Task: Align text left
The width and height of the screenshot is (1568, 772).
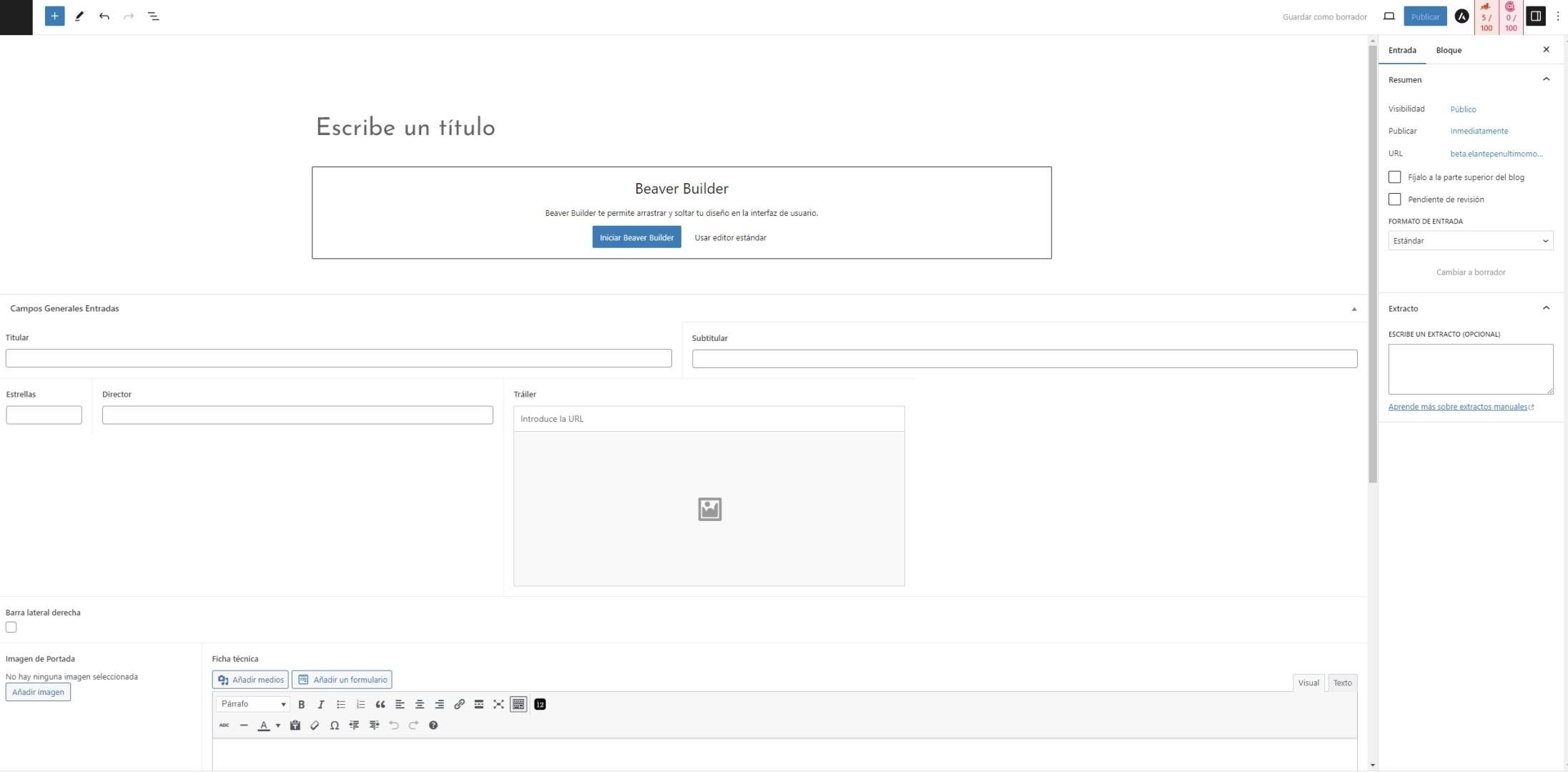Action: [400, 704]
